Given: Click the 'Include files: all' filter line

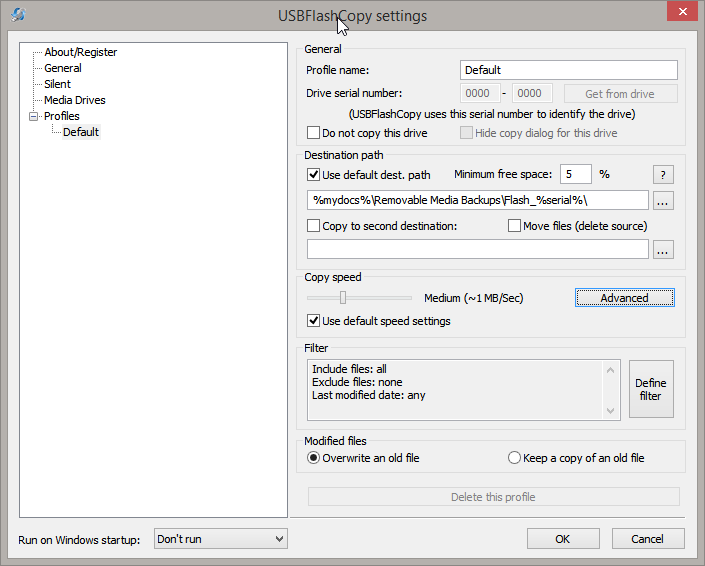Looking at the screenshot, I should click(349, 369).
